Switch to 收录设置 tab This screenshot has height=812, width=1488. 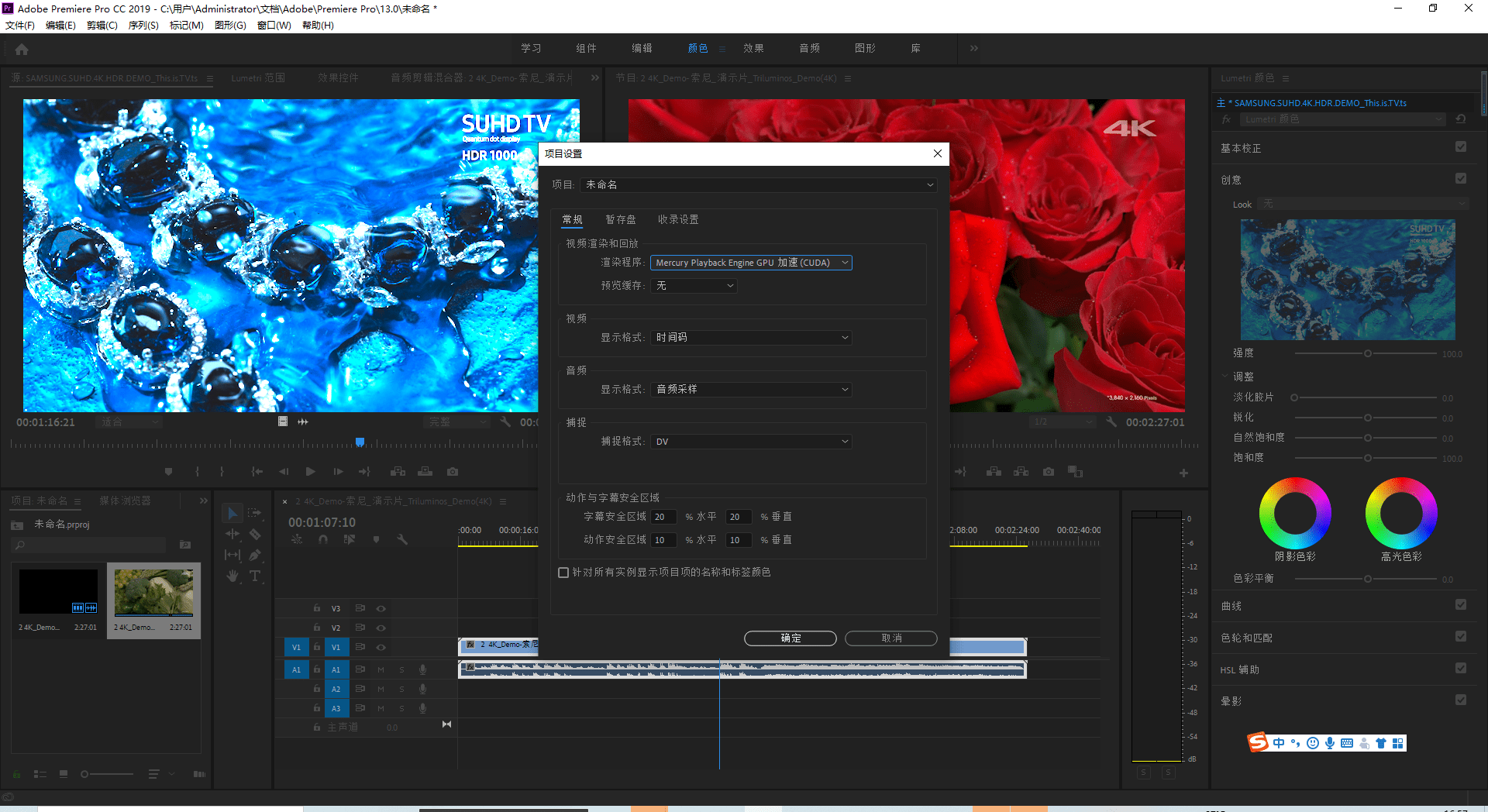678,220
